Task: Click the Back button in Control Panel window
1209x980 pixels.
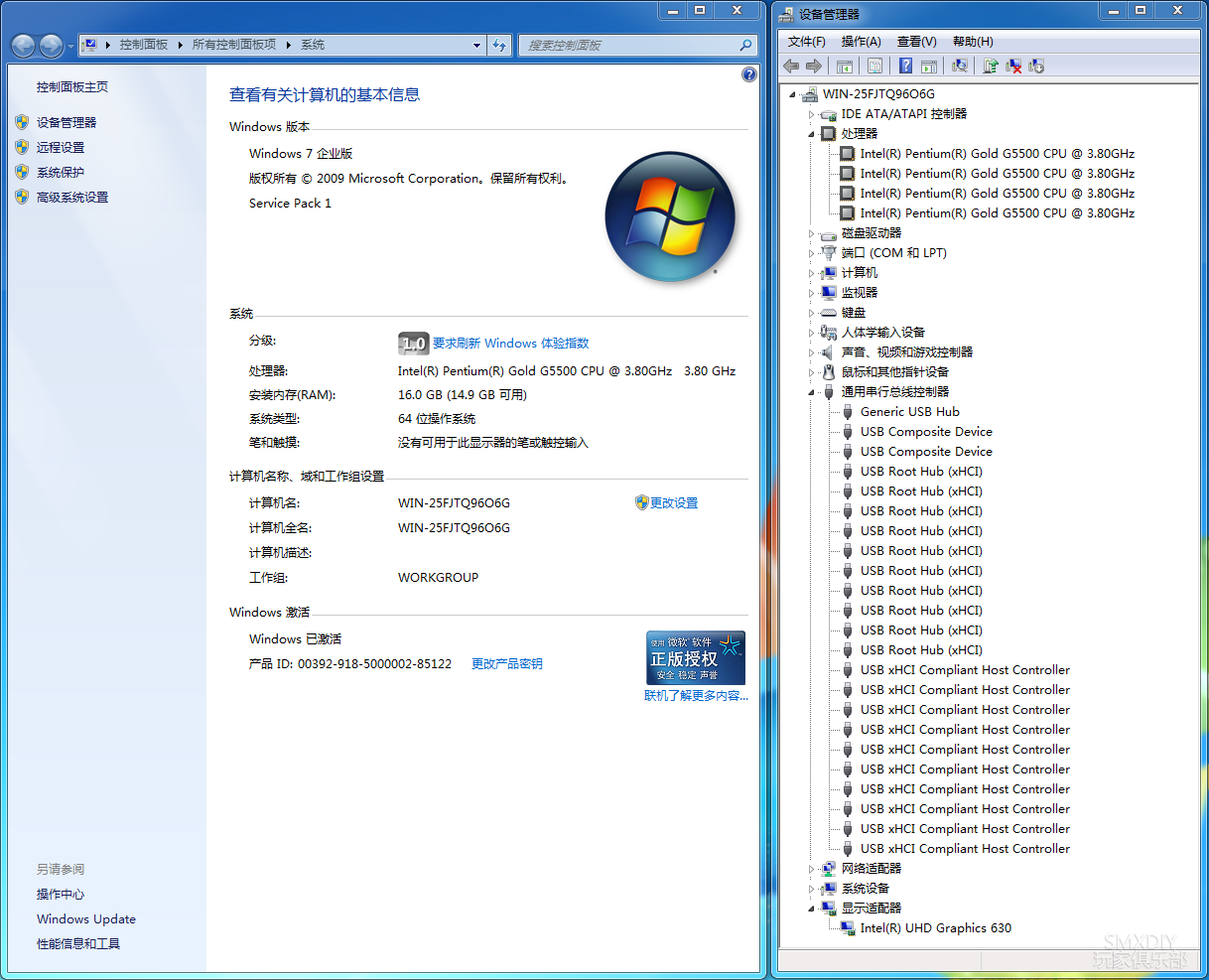Action: pyautogui.click(x=23, y=46)
